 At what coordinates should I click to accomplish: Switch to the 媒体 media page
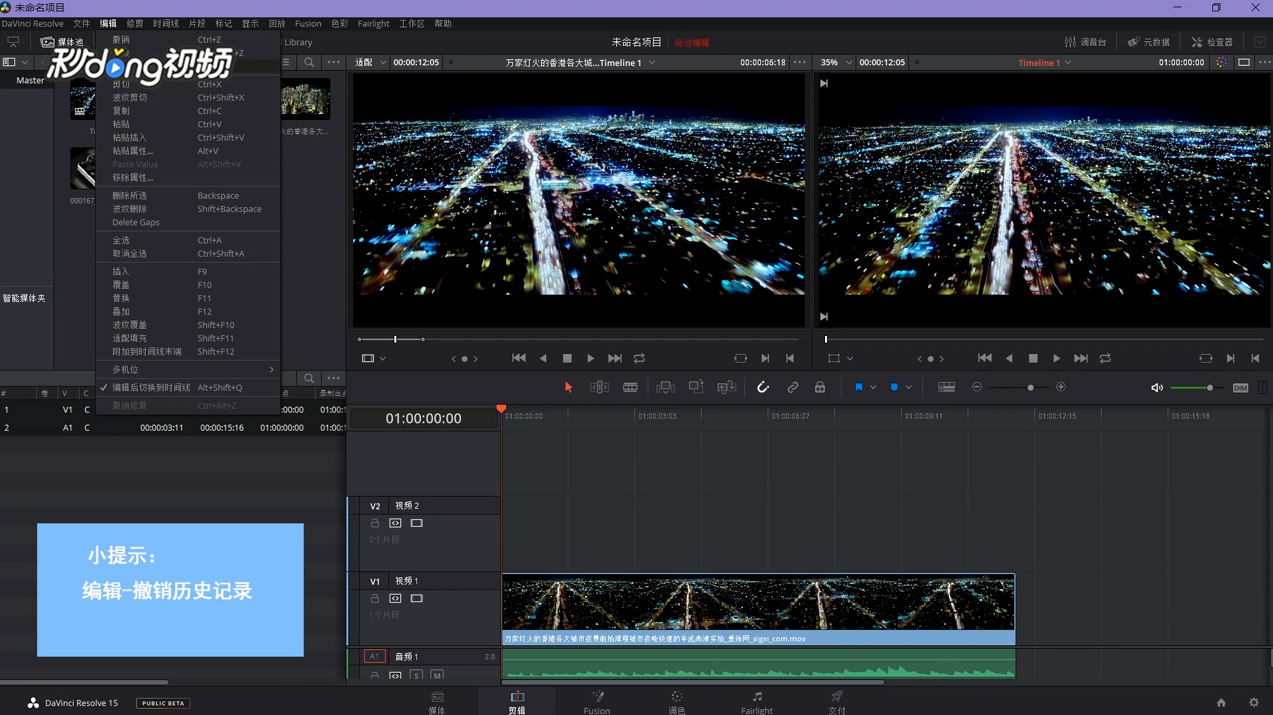pos(437,703)
